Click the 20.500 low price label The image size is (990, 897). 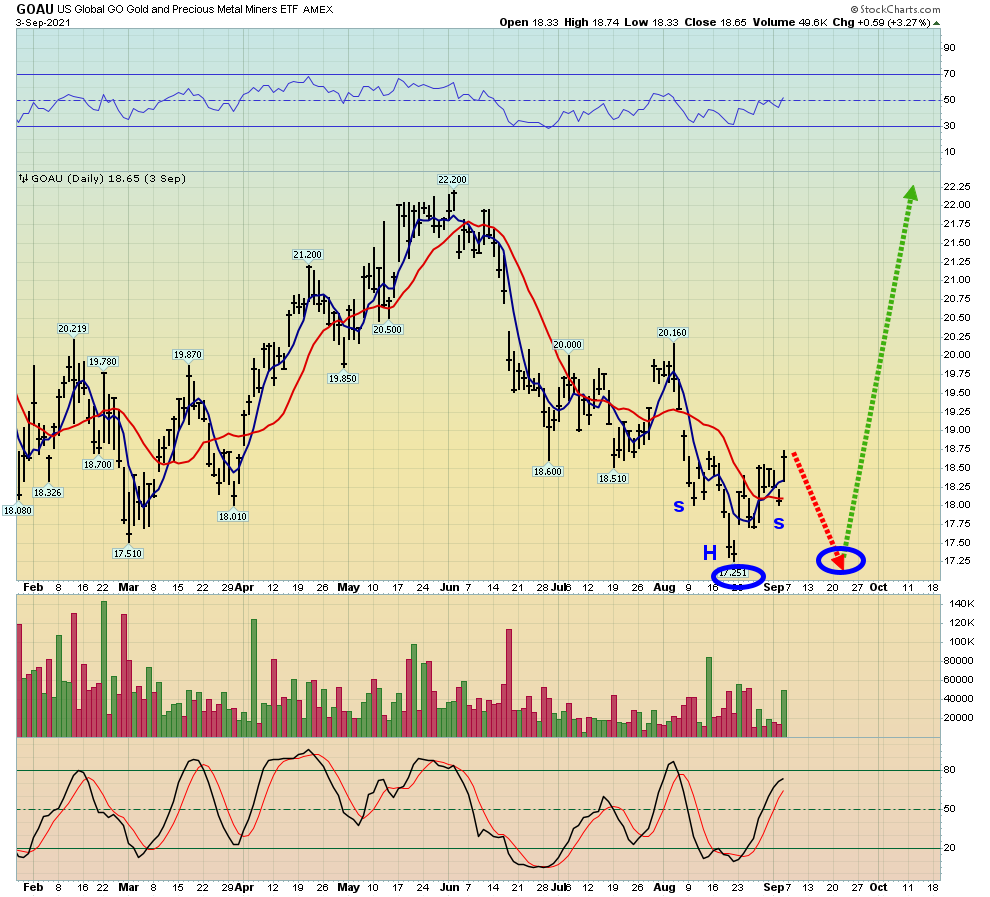[x=388, y=329]
